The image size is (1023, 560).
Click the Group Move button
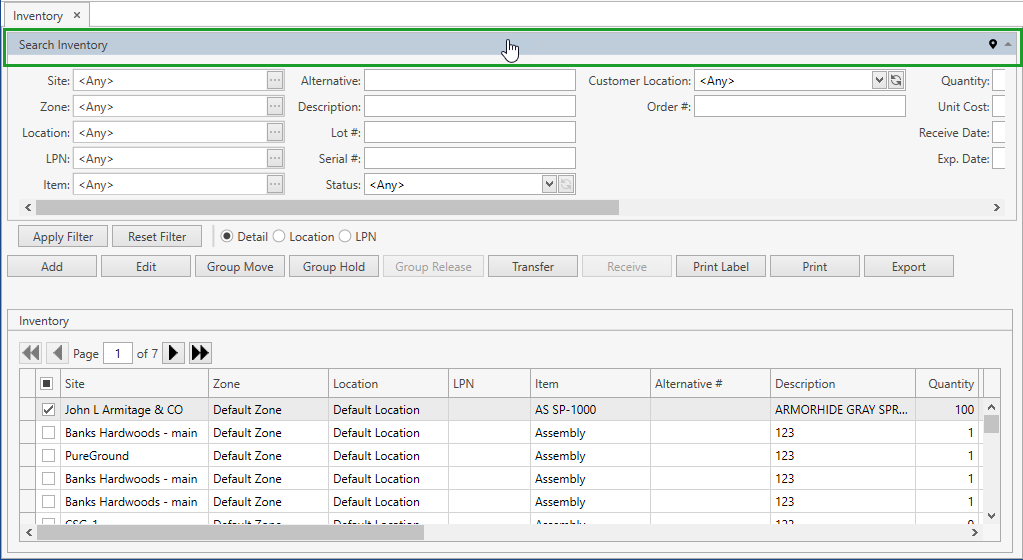click(x=240, y=267)
